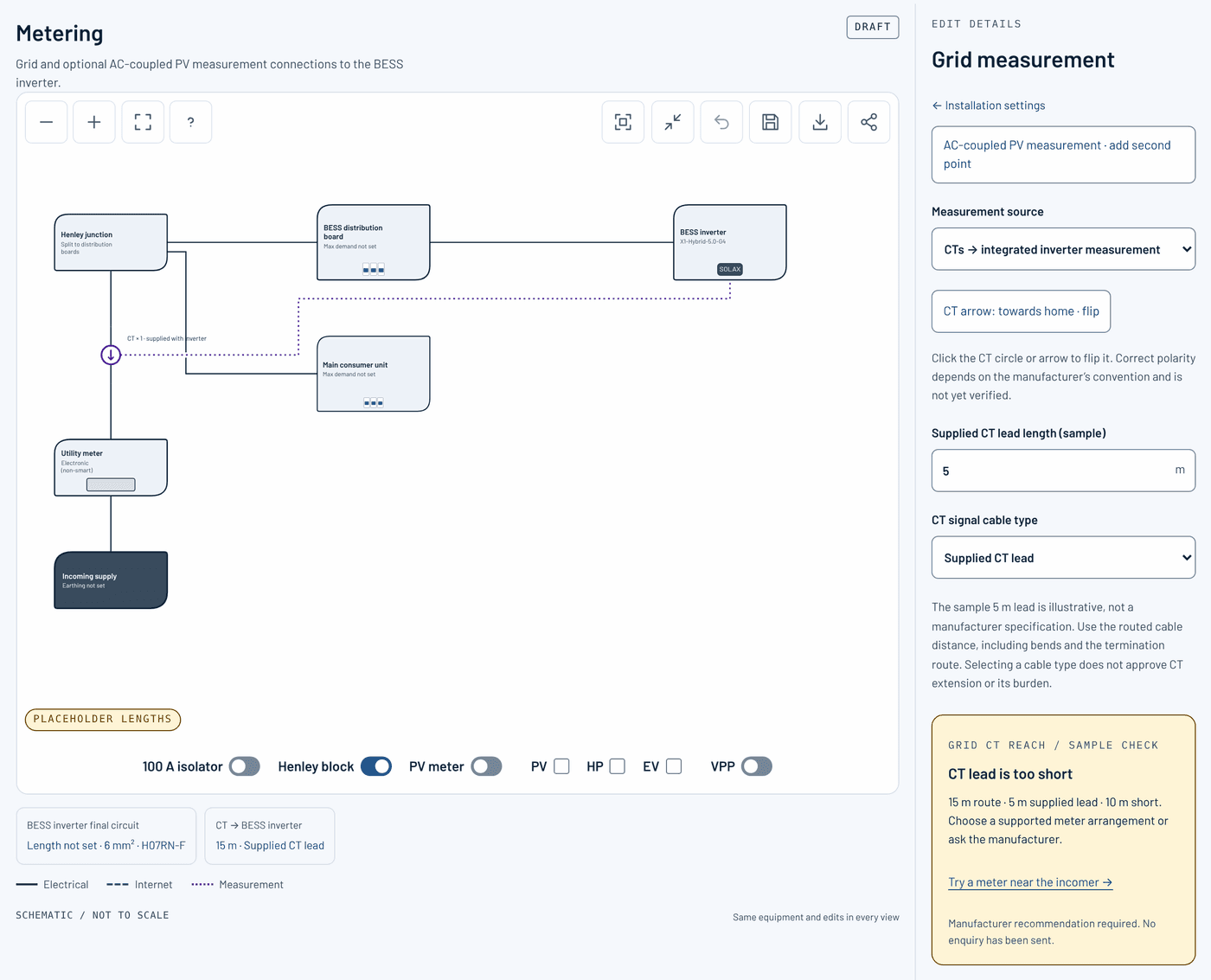Enable the PV meter switch
The image size is (1211, 980).
pos(487,766)
